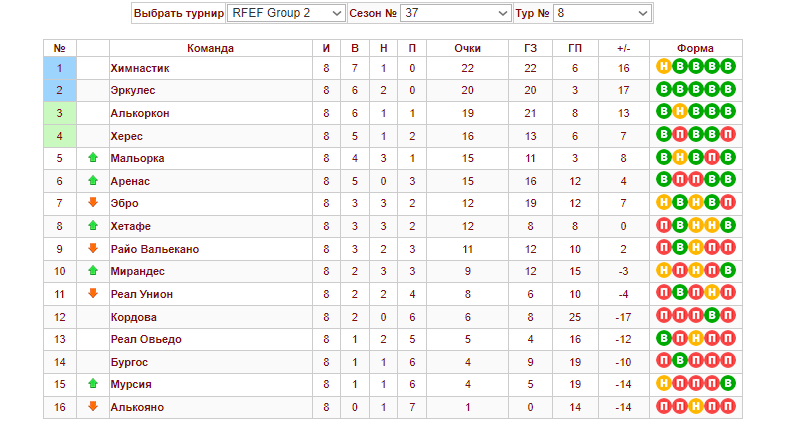Click the orange down arrow beside Райо Вальекано

pos(93,248)
